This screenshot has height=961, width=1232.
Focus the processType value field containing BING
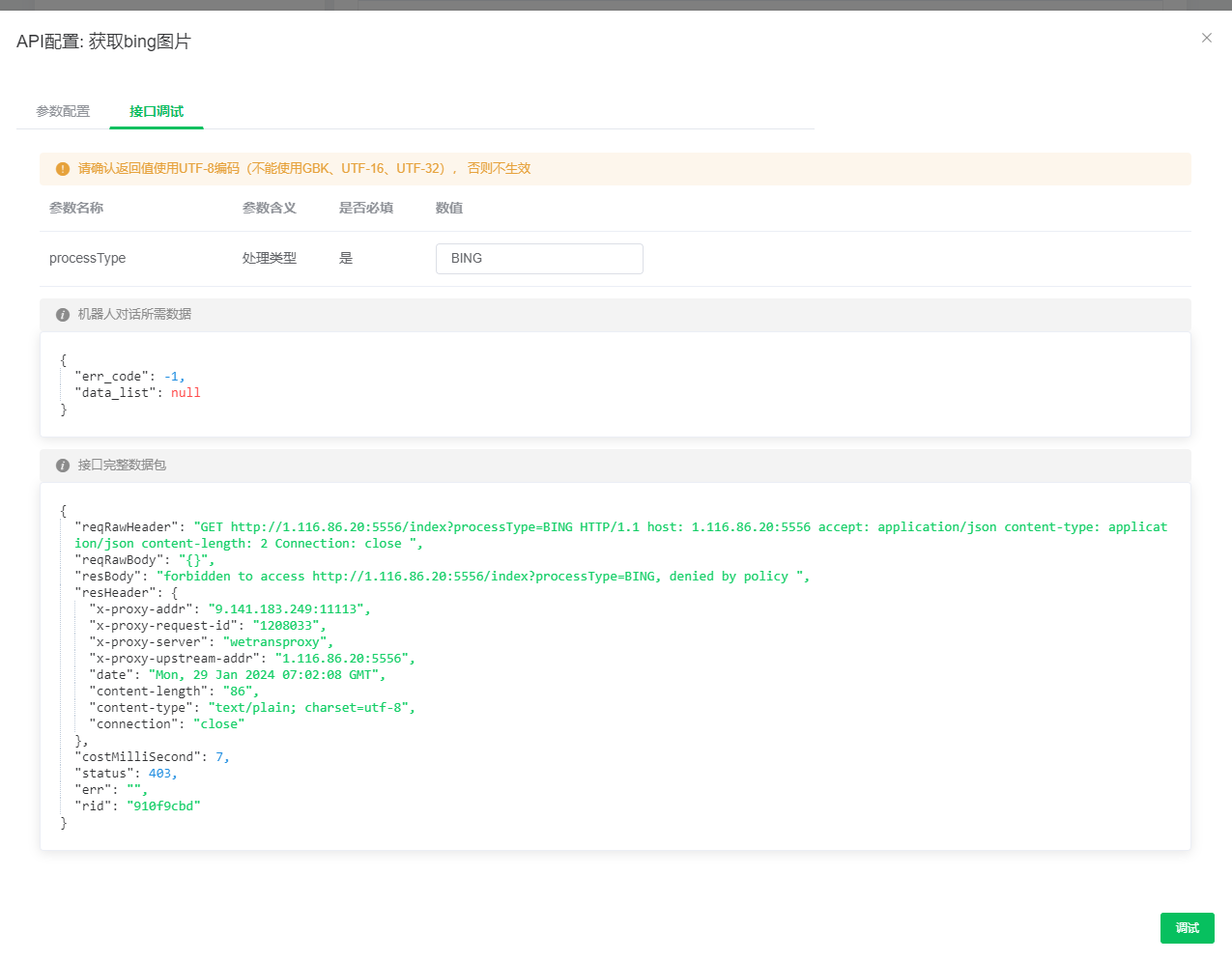[x=539, y=259]
